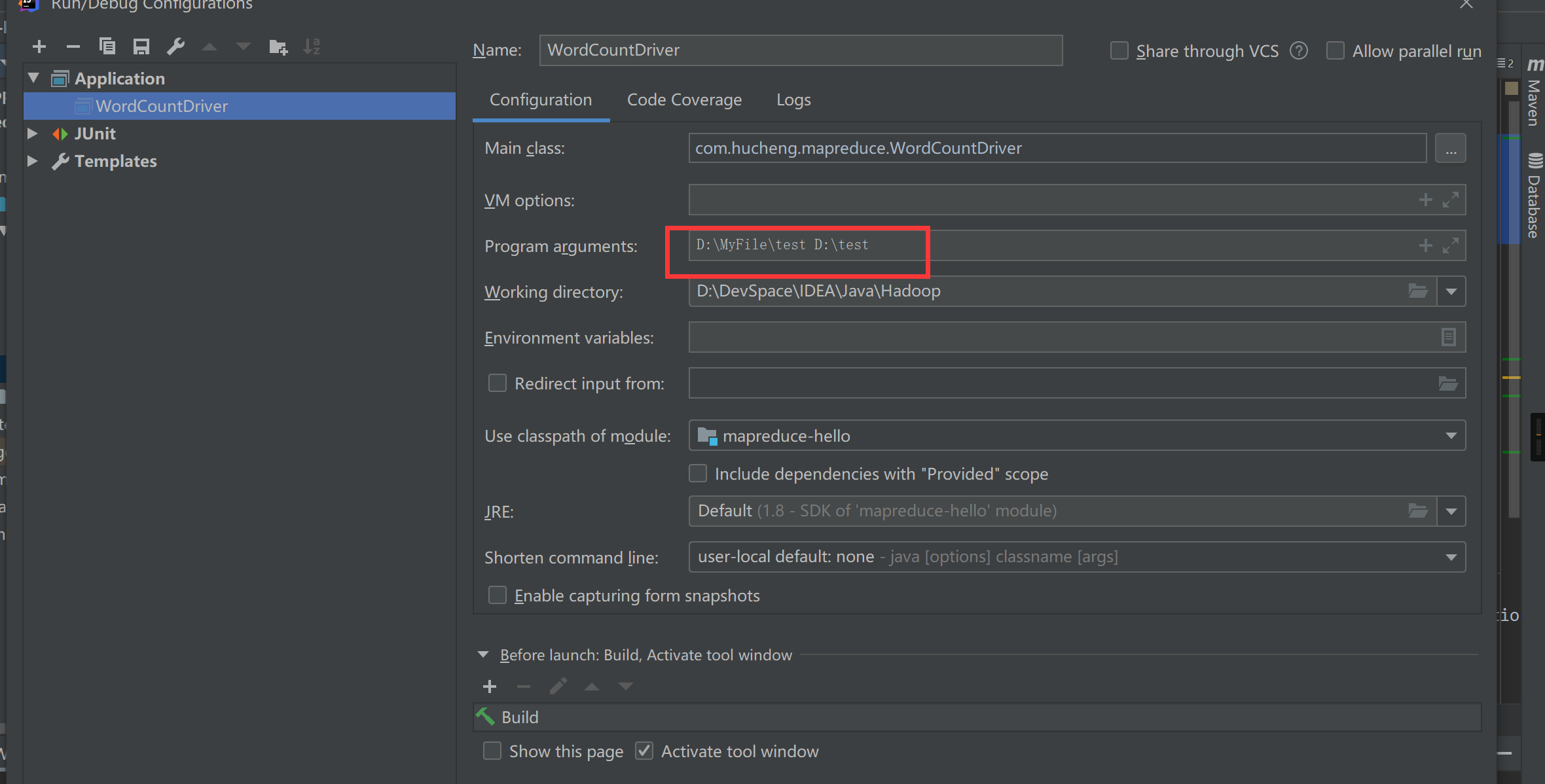The image size is (1545, 784).
Task: Check Redirect input from
Action: (x=498, y=383)
